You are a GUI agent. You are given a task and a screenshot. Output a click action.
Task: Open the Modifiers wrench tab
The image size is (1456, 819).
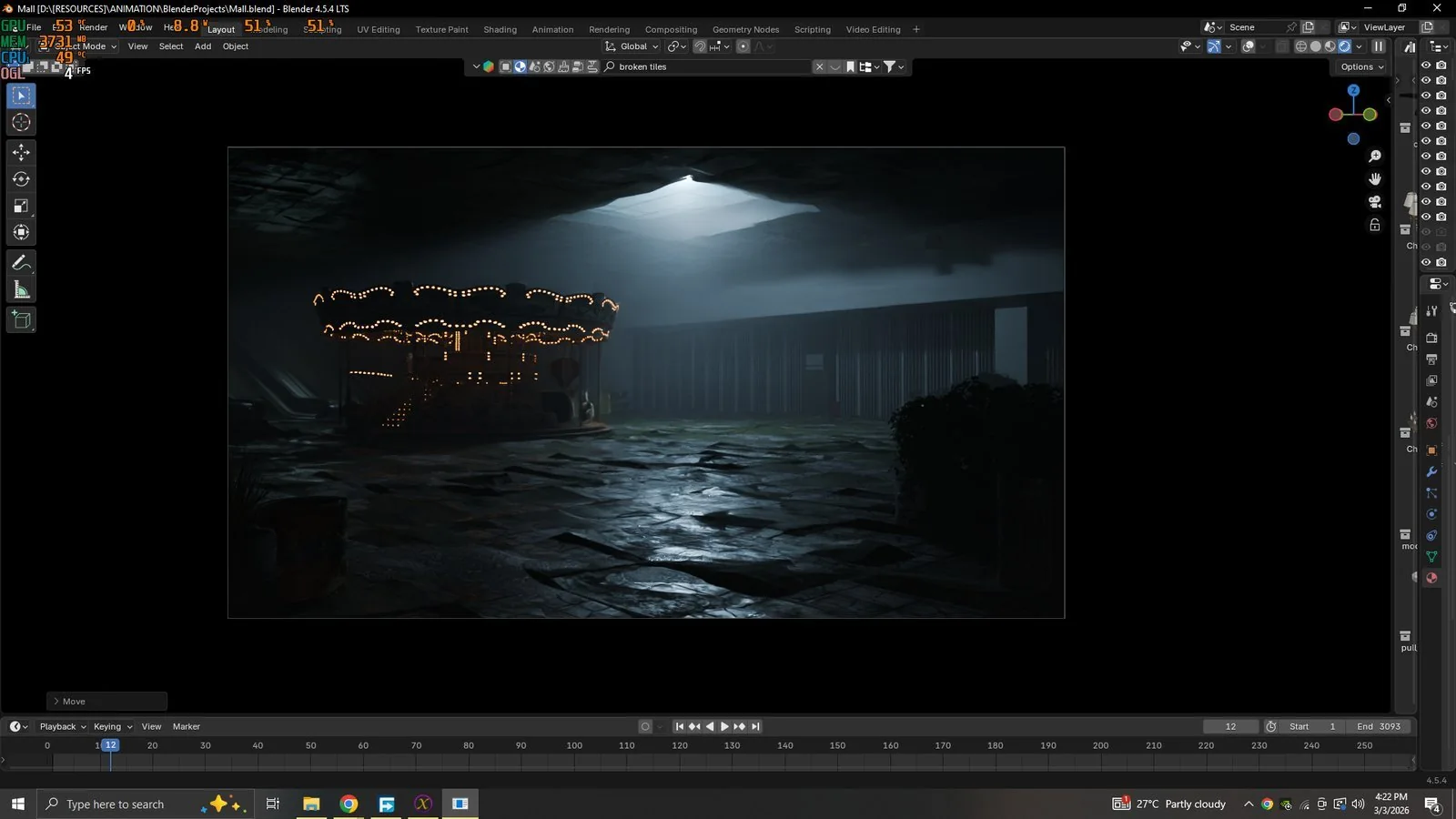click(x=1431, y=471)
